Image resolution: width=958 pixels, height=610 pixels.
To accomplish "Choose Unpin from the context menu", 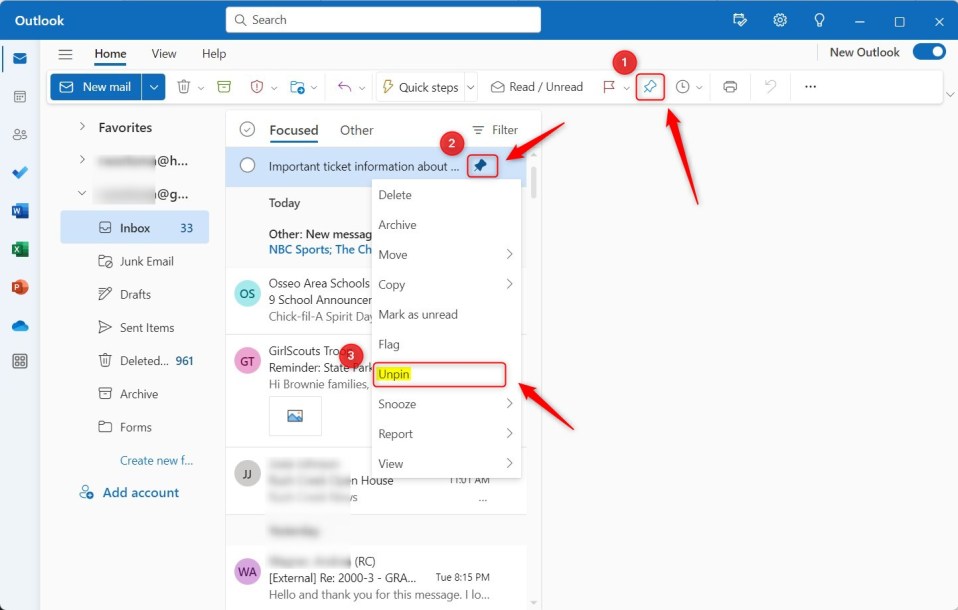I will pyautogui.click(x=393, y=374).
